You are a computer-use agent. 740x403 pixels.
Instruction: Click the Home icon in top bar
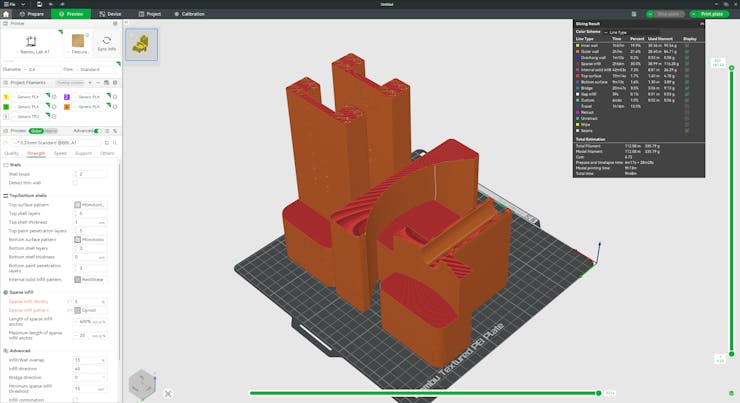[7, 14]
